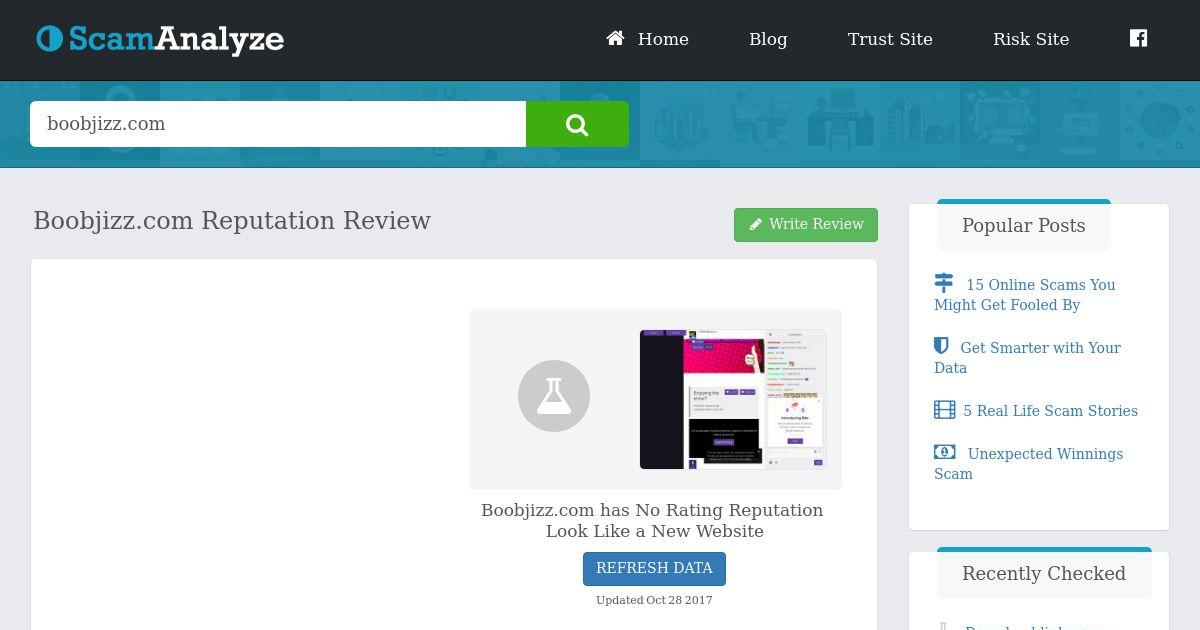Open the Blog menu item
This screenshot has height=630, width=1200.
(768, 39)
